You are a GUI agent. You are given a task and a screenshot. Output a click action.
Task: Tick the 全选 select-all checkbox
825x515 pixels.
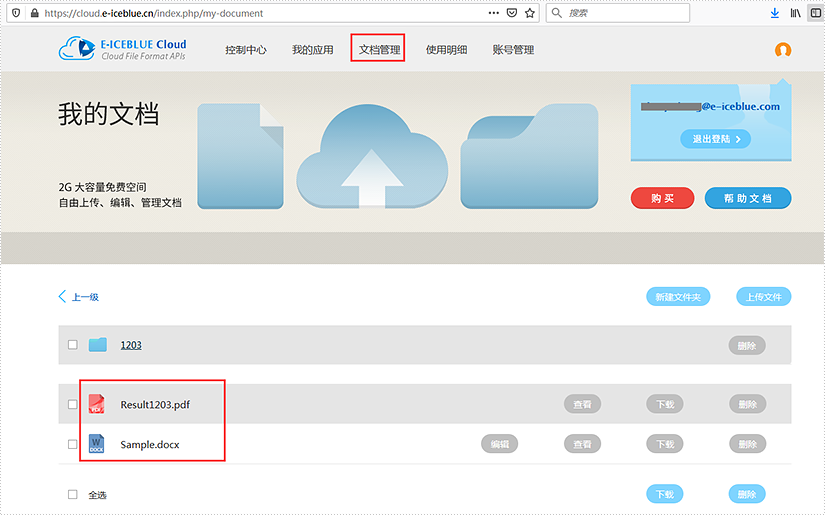(73, 494)
